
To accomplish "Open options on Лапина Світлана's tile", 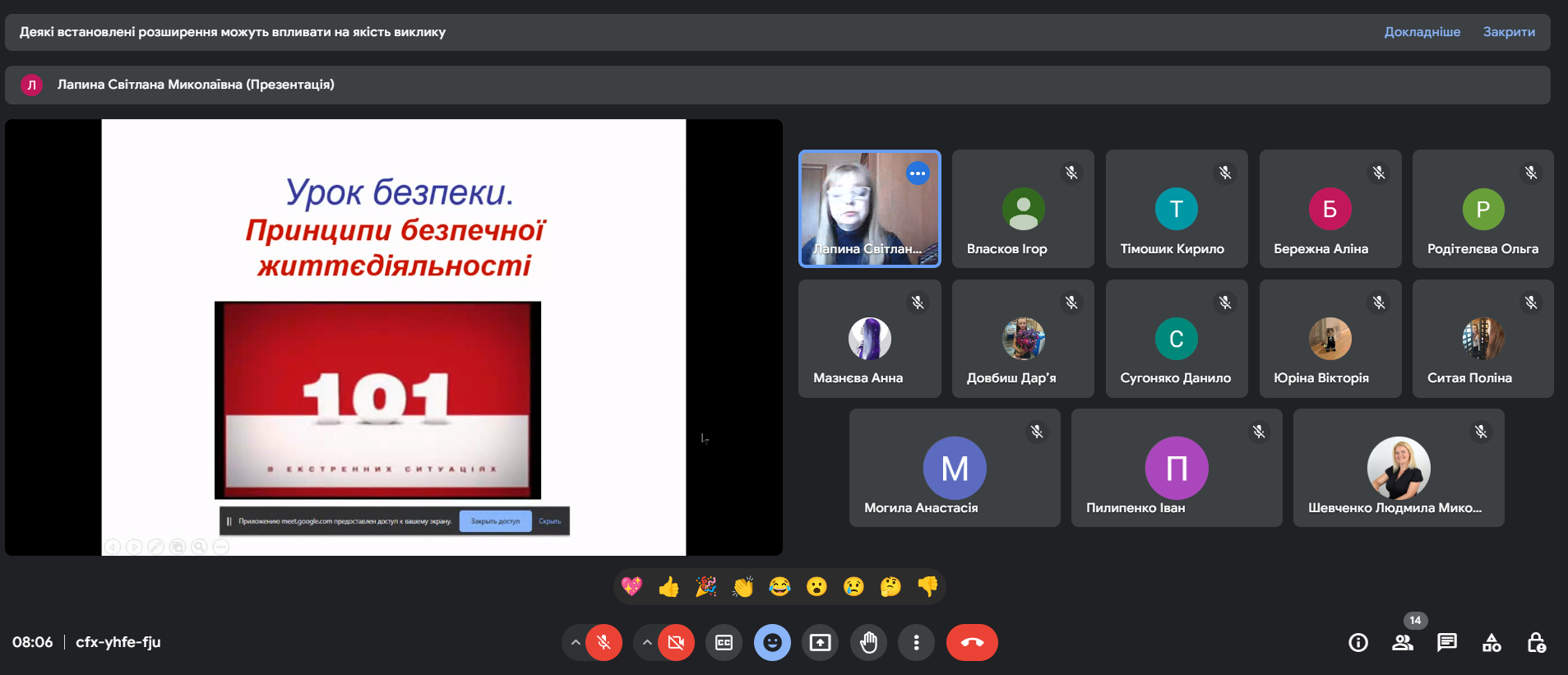I will (918, 173).
